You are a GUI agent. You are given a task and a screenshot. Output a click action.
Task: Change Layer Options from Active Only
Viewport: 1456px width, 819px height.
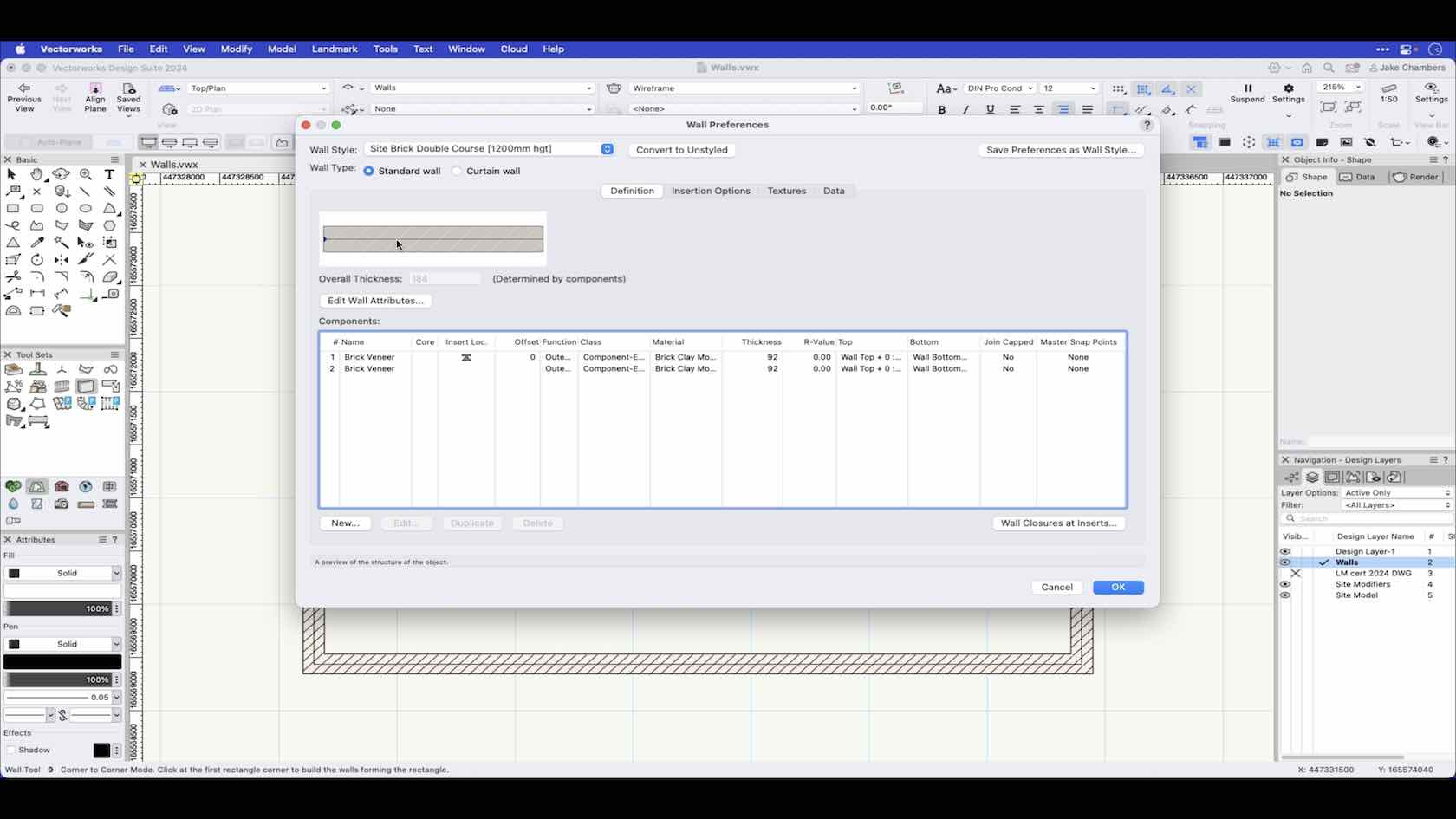1395,492
